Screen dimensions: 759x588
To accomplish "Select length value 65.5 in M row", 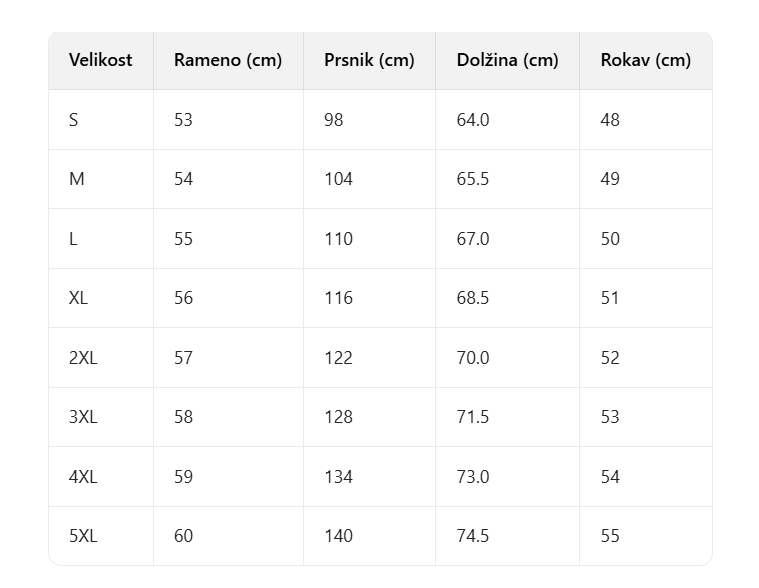I will [x=473, y=179].
